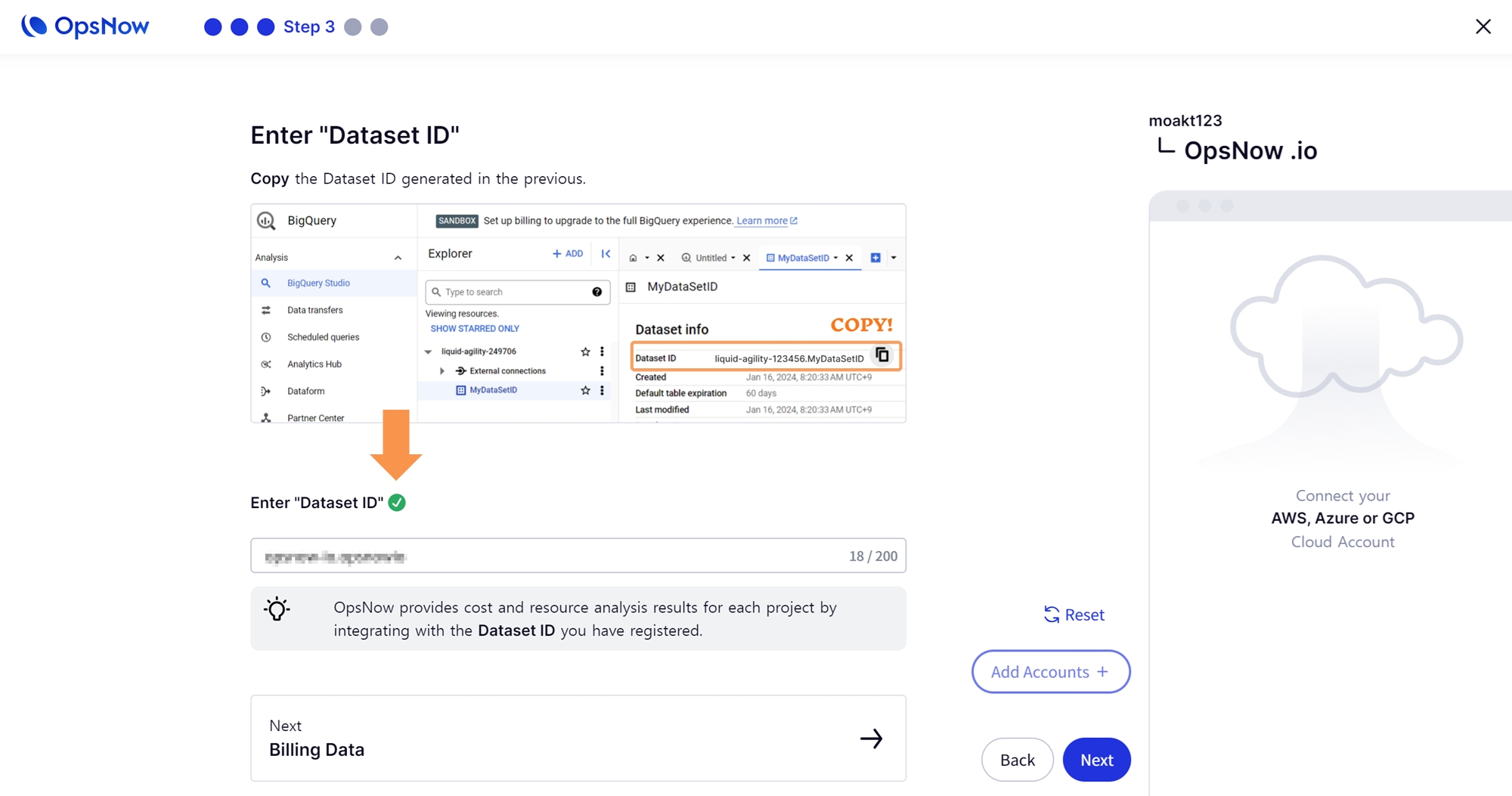Jump to the fourth step dot
Screen dimensions: 1512x796
coord(353,27)
